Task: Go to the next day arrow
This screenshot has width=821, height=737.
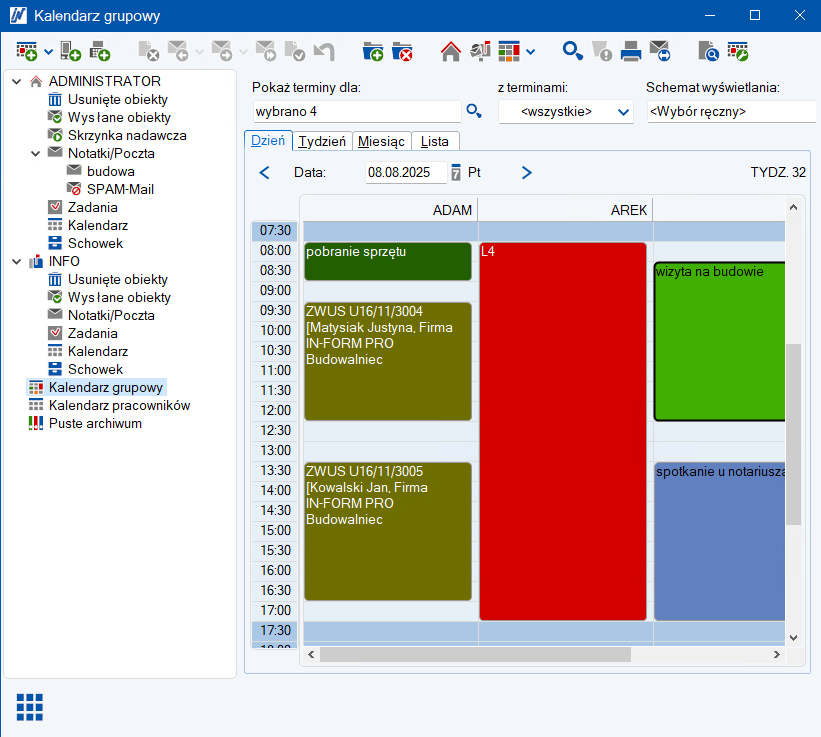Action: click(527, 173)
